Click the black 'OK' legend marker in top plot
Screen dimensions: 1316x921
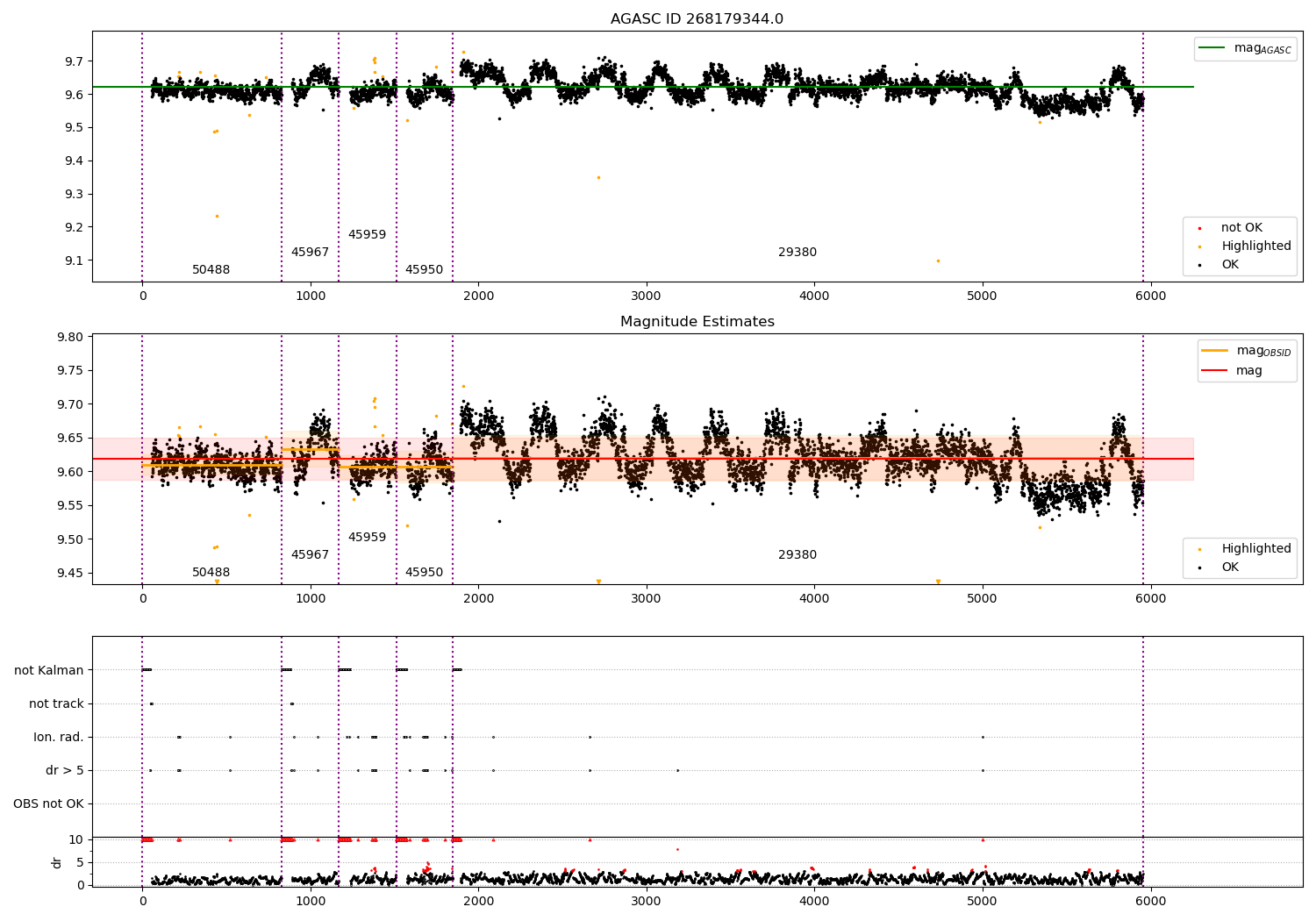1199,265
